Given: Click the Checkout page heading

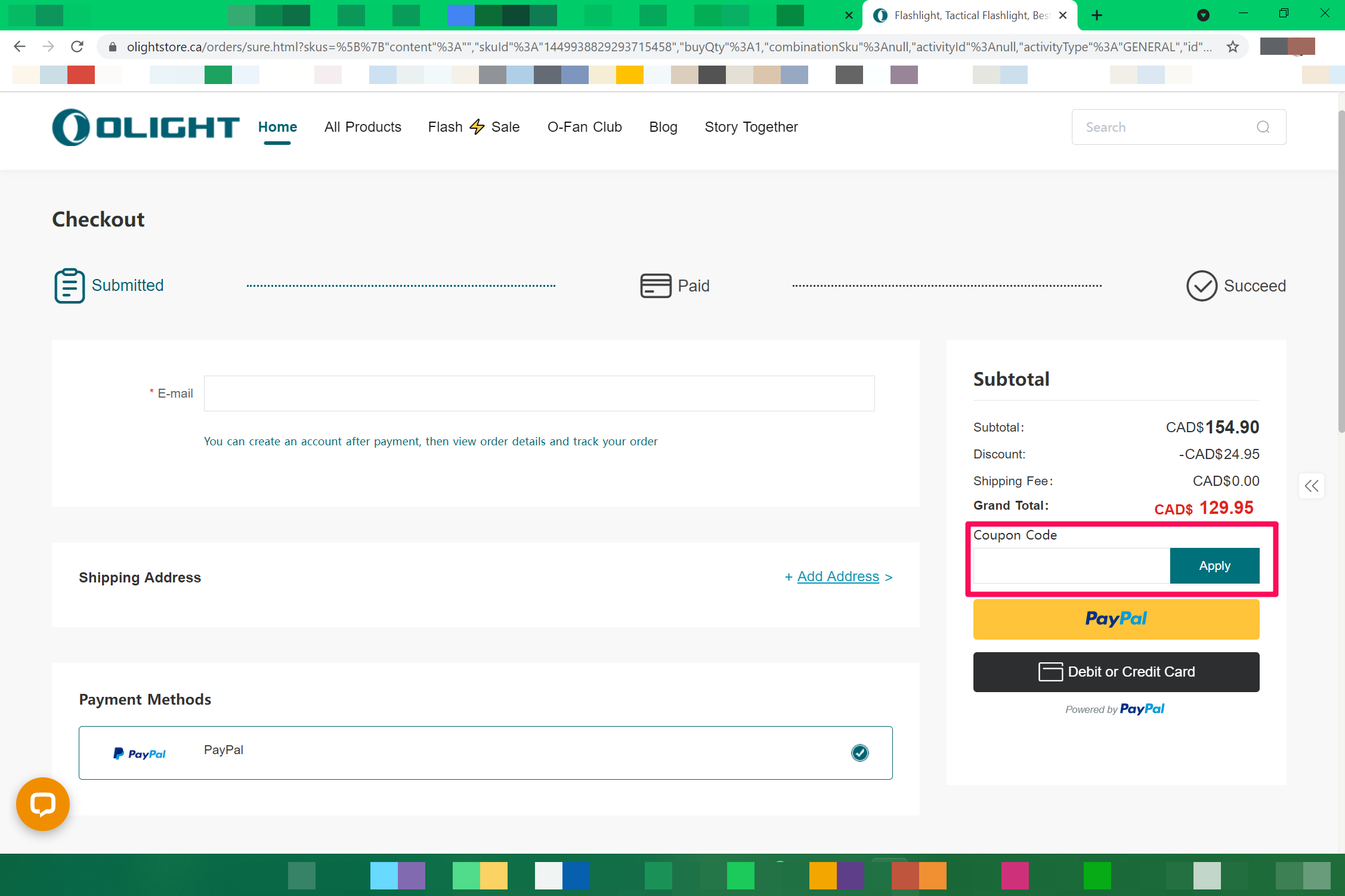Looking at the screenshot, I should [x=98, y=219].
